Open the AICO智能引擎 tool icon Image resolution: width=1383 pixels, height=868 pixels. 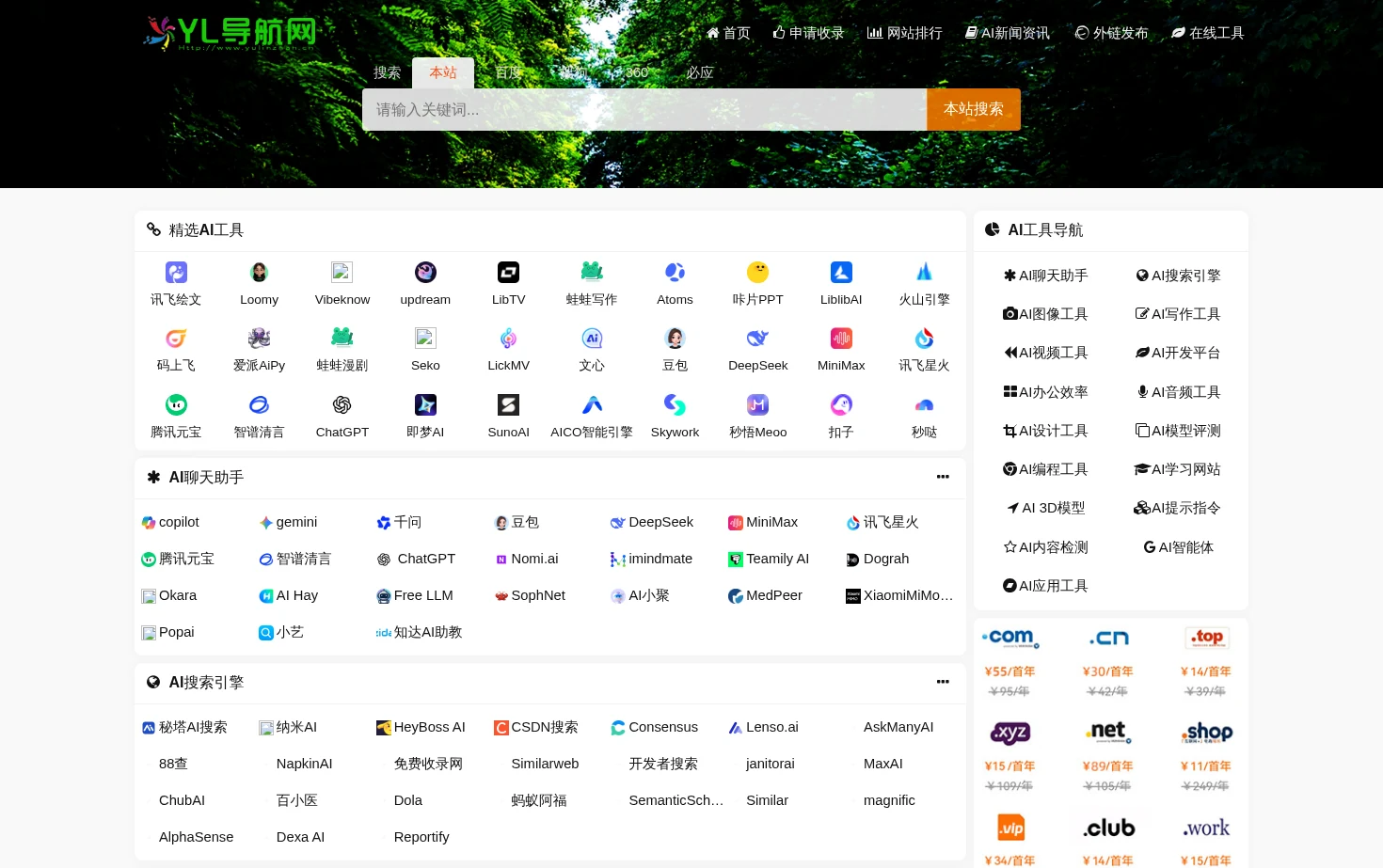click(x=592, y=405)
